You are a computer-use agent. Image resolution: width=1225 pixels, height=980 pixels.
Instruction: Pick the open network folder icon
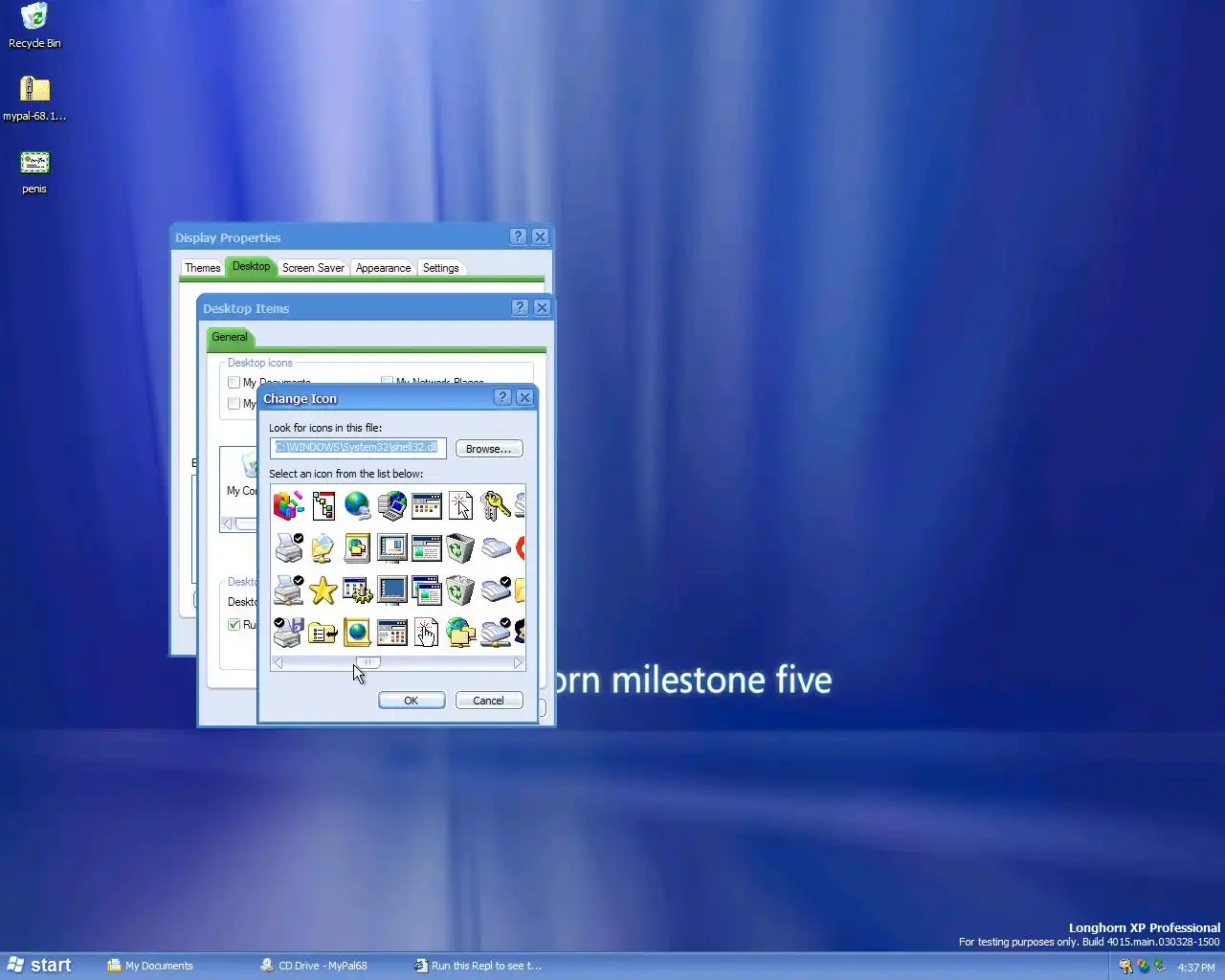pos(323,548)
